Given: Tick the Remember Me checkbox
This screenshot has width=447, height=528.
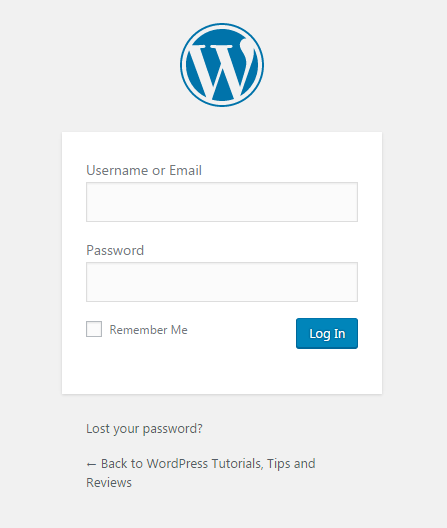Looking at the screenshot, I should click(94, 329).
